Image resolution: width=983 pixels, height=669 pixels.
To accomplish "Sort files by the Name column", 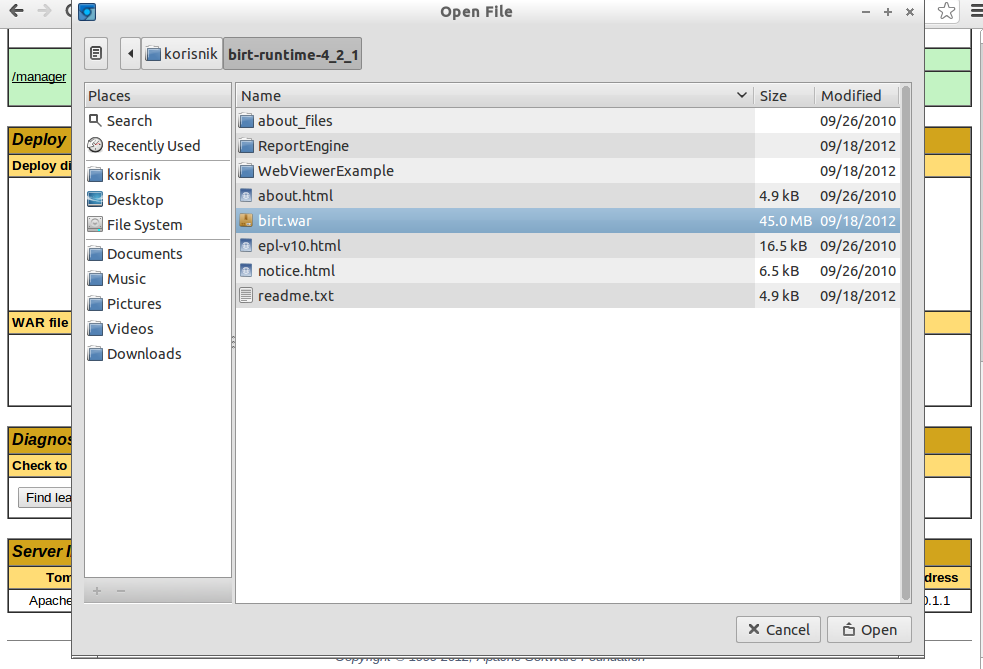I will point(495,95).
